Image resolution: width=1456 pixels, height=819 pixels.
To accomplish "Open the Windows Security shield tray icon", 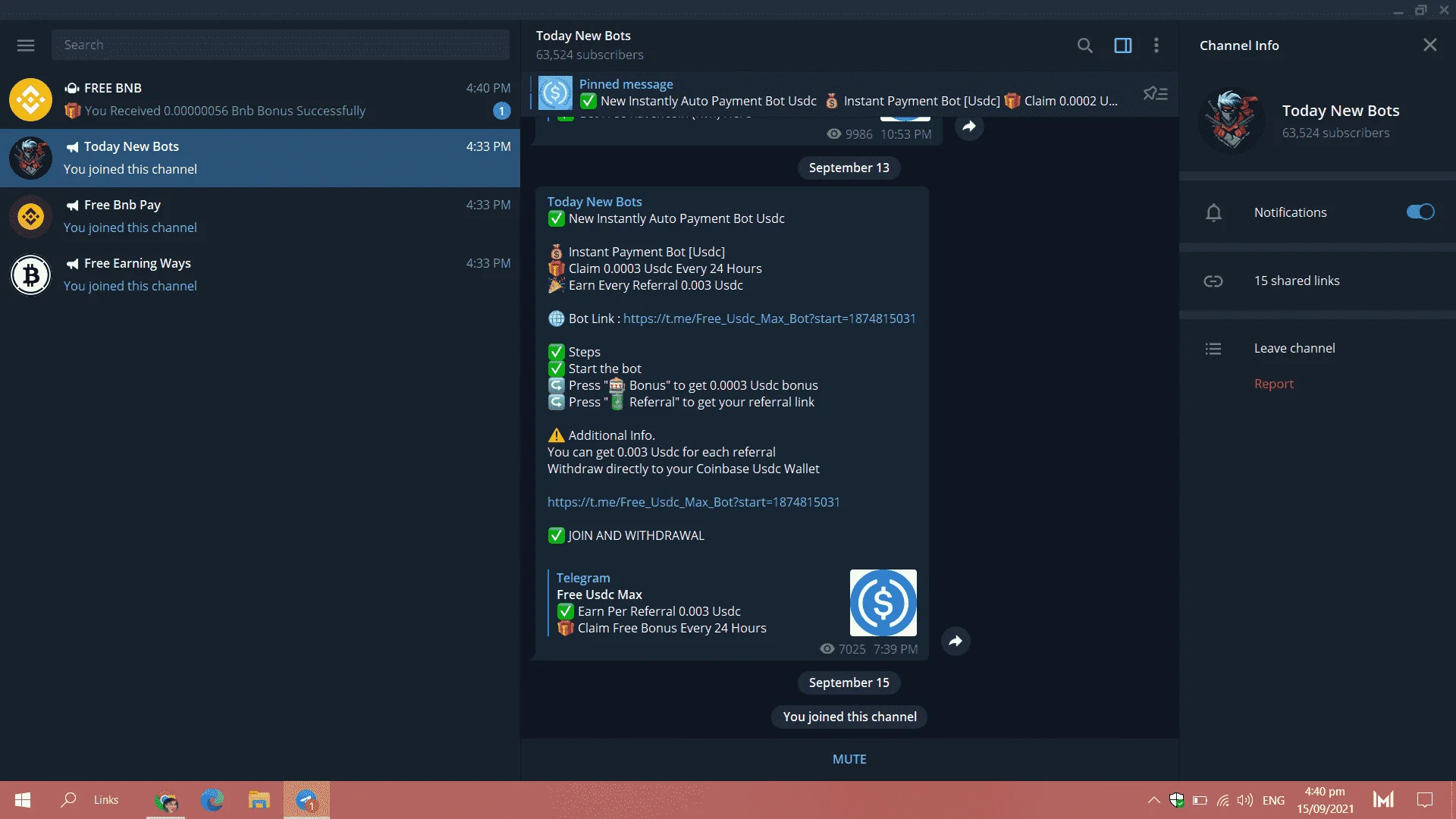I will click(x=1176, y=800).
